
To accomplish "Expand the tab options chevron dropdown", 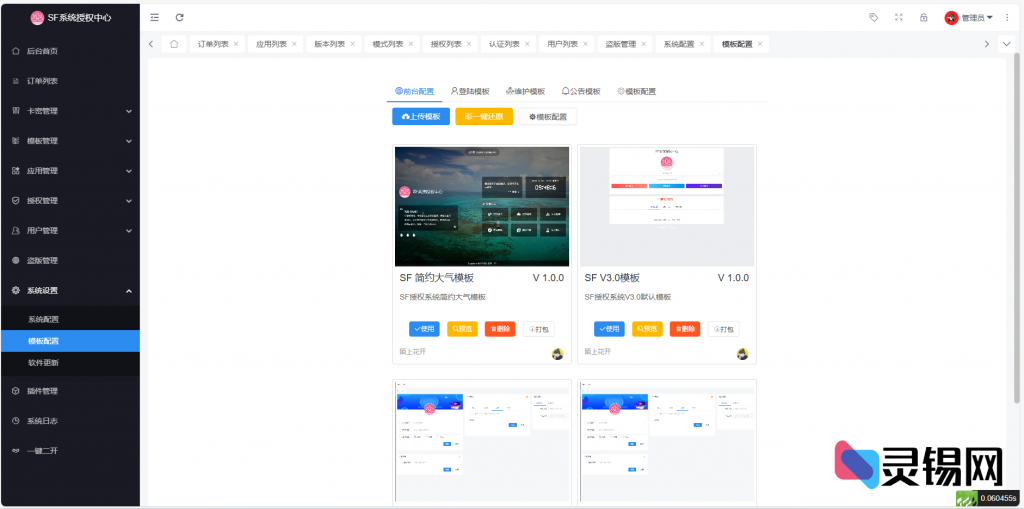I will point(1007,44).
